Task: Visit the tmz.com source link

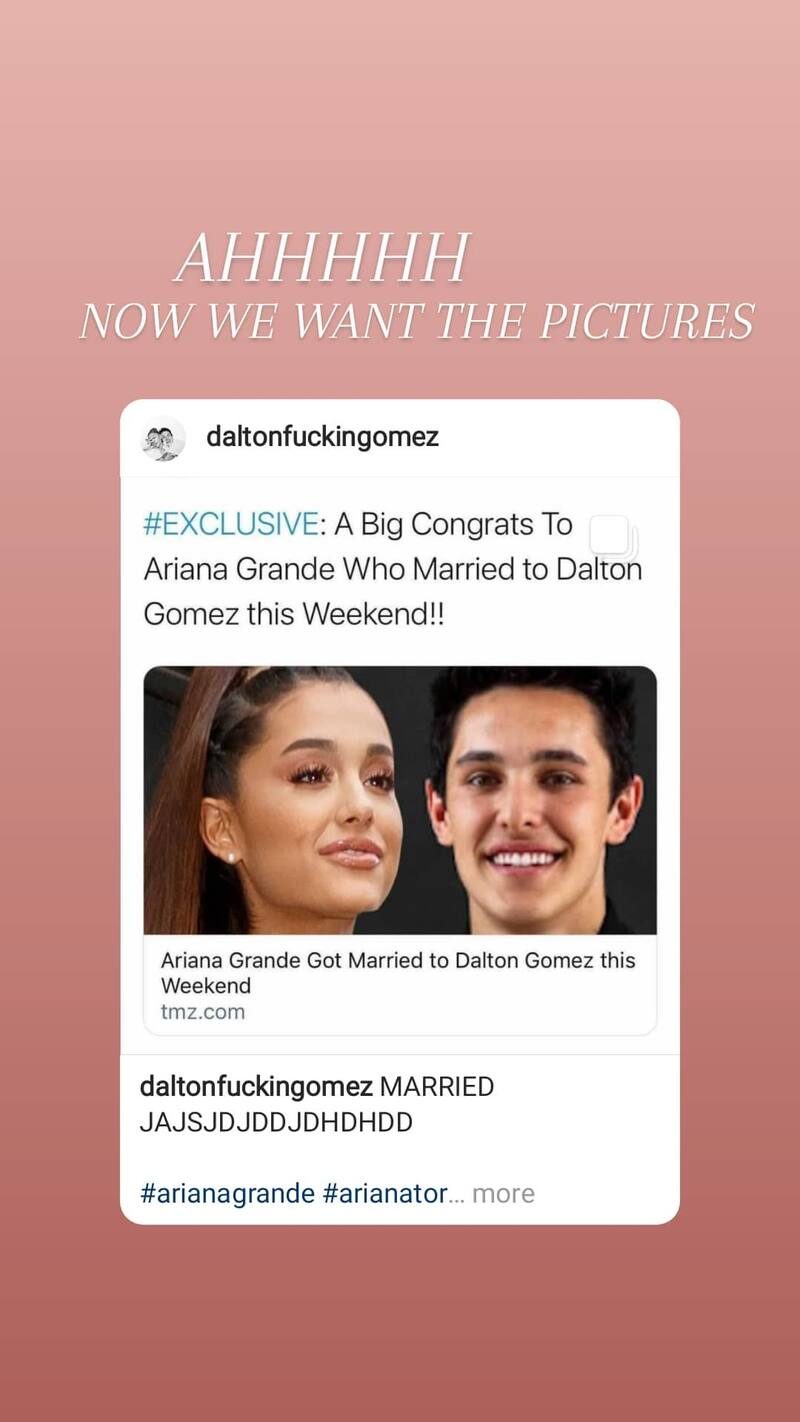Action: tap(203, 1012)
